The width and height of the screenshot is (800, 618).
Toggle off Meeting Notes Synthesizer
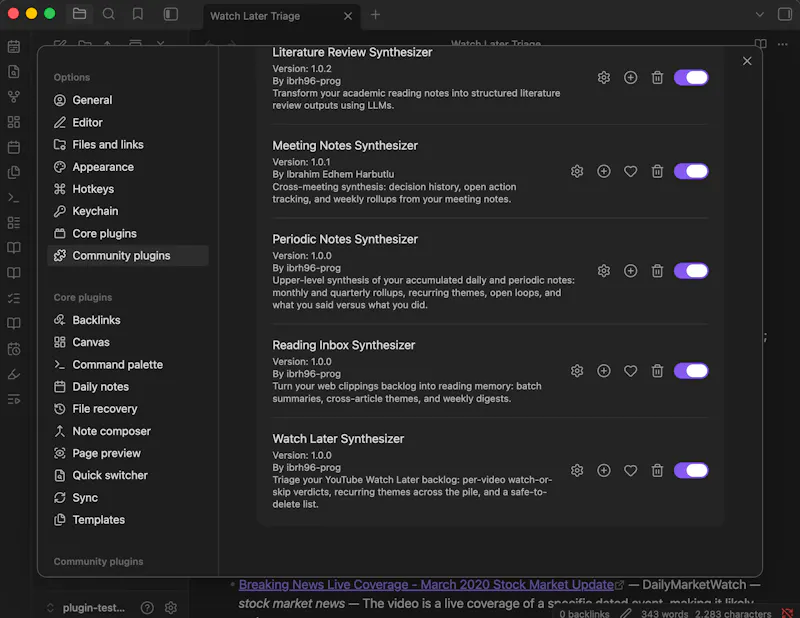tap(691, 171)
